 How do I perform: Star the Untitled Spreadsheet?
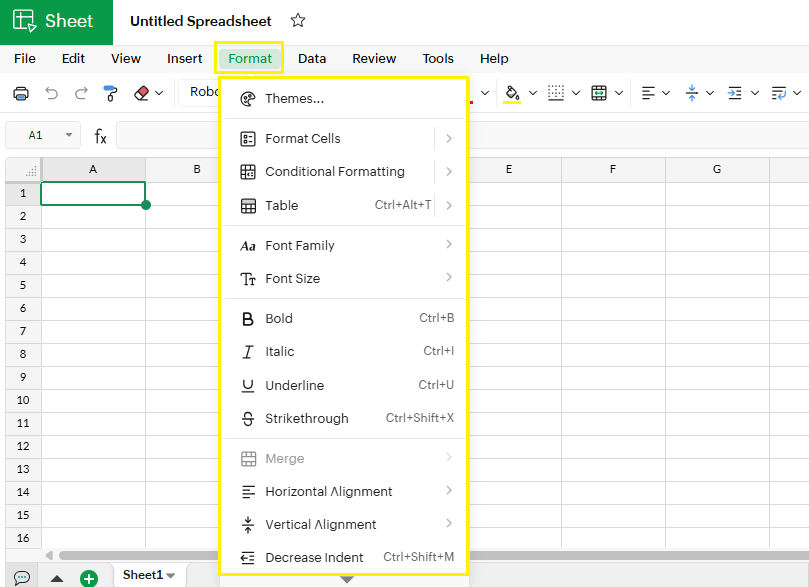pos(297,20)
